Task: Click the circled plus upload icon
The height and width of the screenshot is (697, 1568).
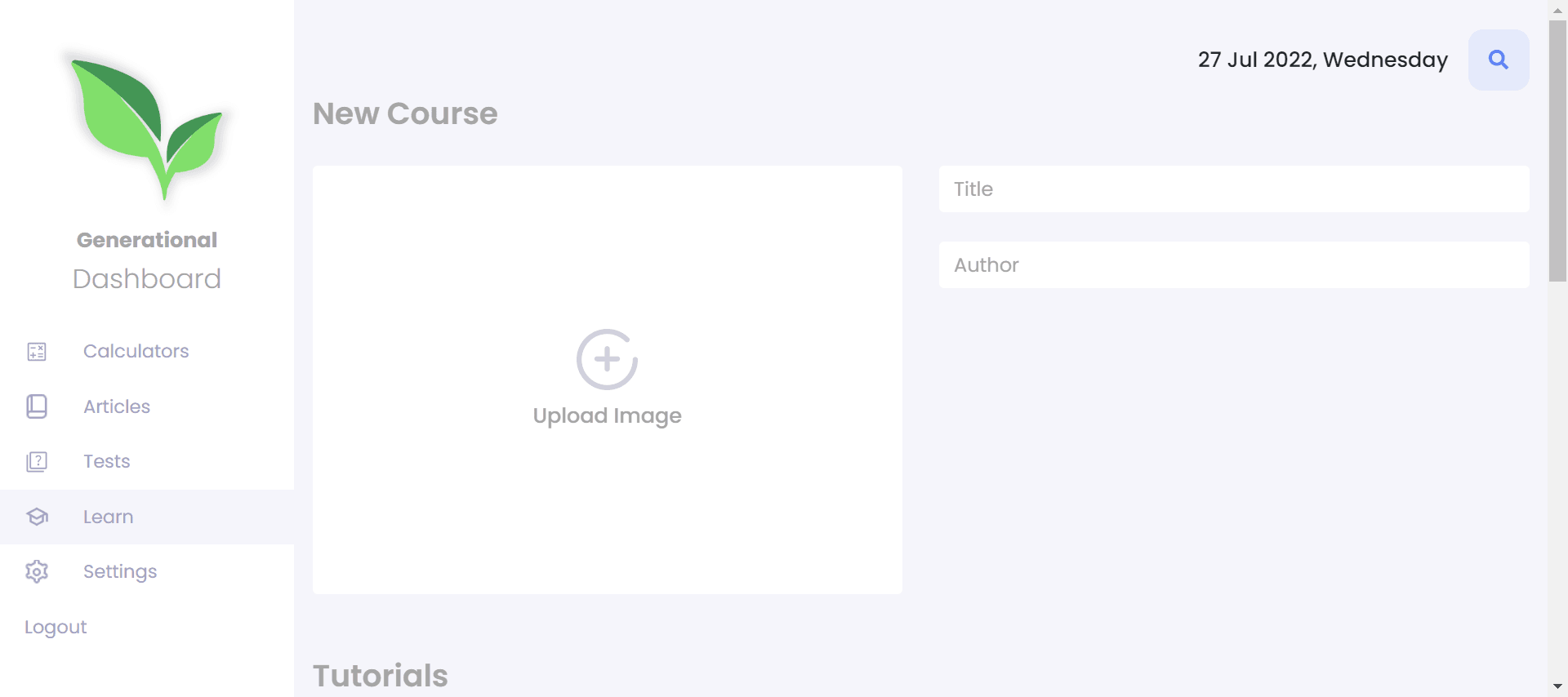Action: (x=607, y=359)
